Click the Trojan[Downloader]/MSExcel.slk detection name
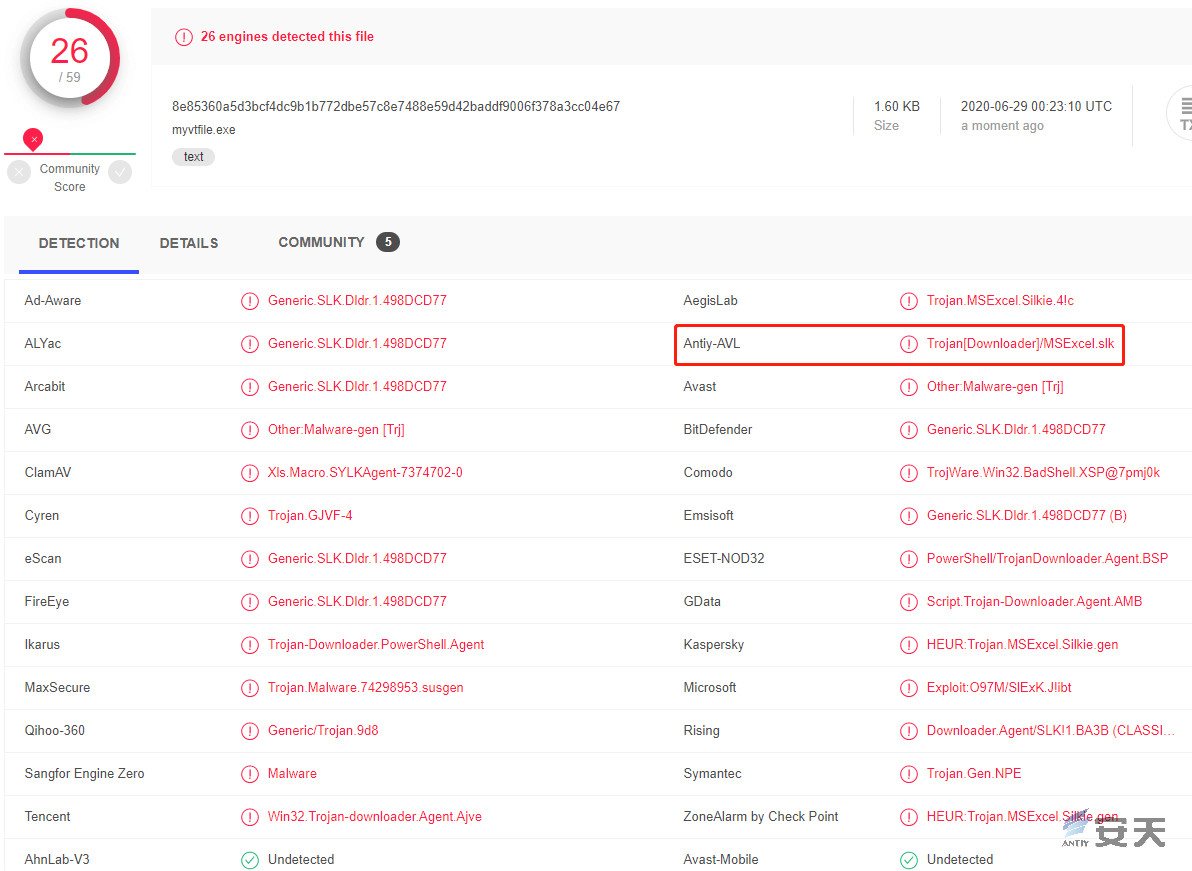 coord(1020,344)
